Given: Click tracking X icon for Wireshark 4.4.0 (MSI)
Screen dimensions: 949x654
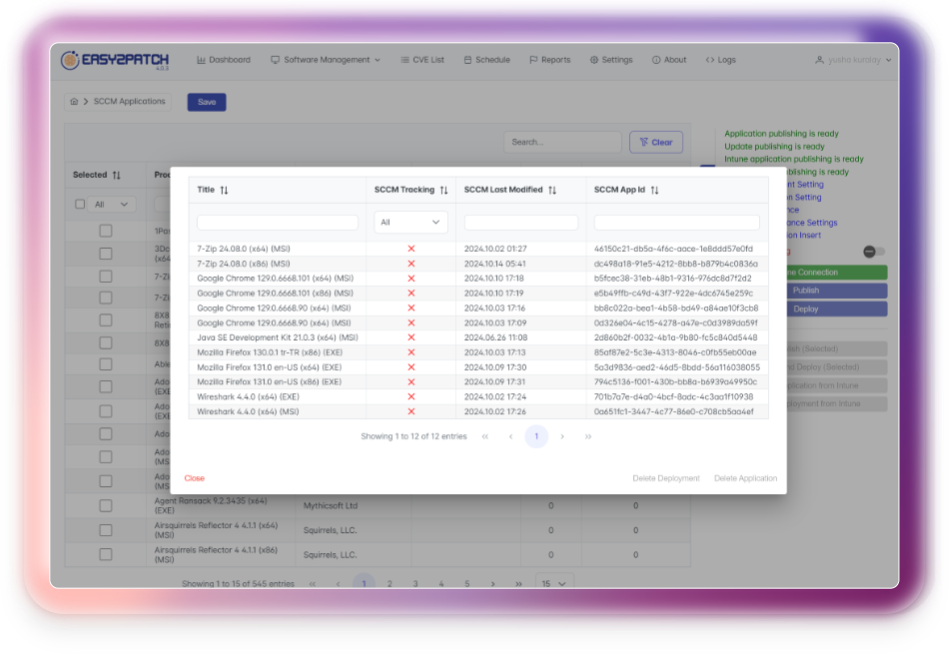Looking at the screenshot, I should click(411, 411).
